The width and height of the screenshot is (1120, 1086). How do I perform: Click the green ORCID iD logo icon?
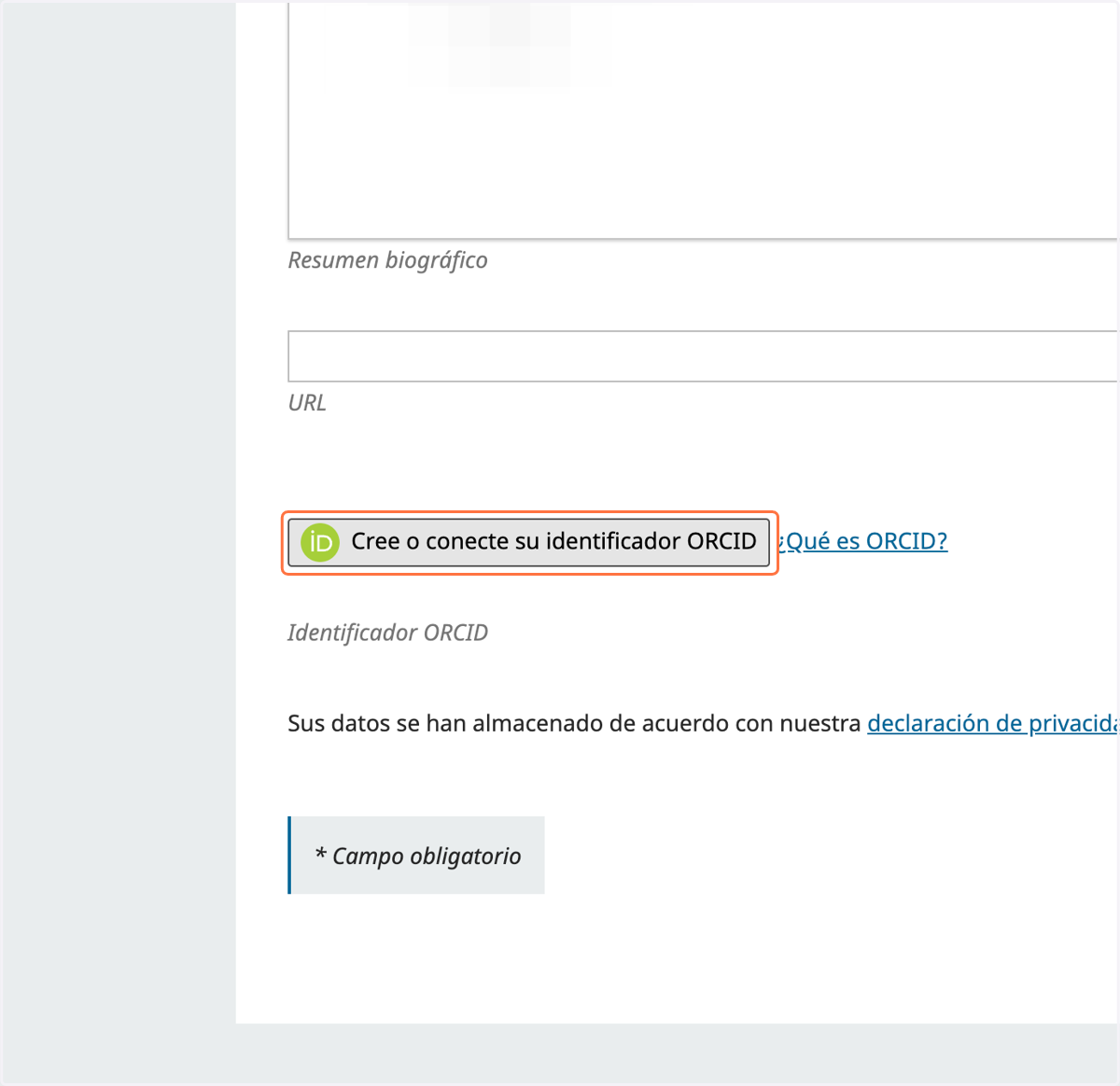(320, 542)
